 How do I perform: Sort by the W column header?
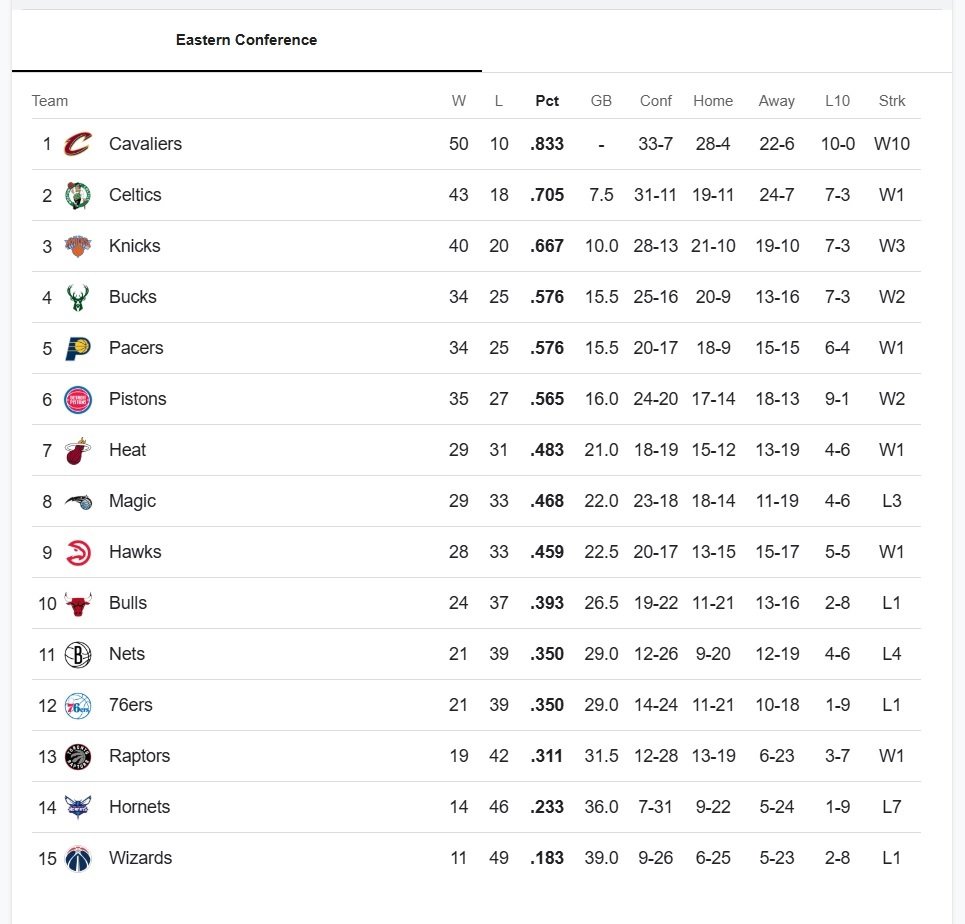coord(459,101)
